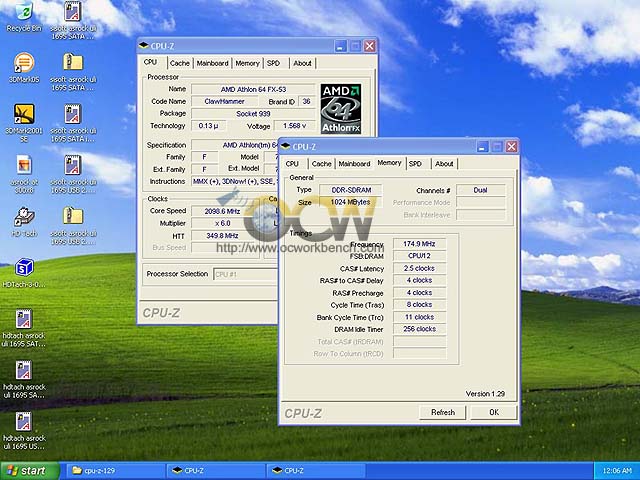Switch to Cache tab in front CPU-Z window
This screenshot has width=640, height=480.
[x=322, y=164]
